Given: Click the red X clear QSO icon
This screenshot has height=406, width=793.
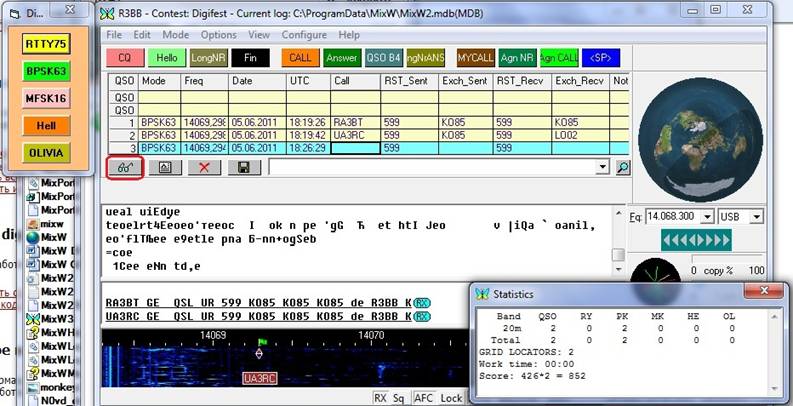Looking at the screenshot, I should click(x=203, y=168).
